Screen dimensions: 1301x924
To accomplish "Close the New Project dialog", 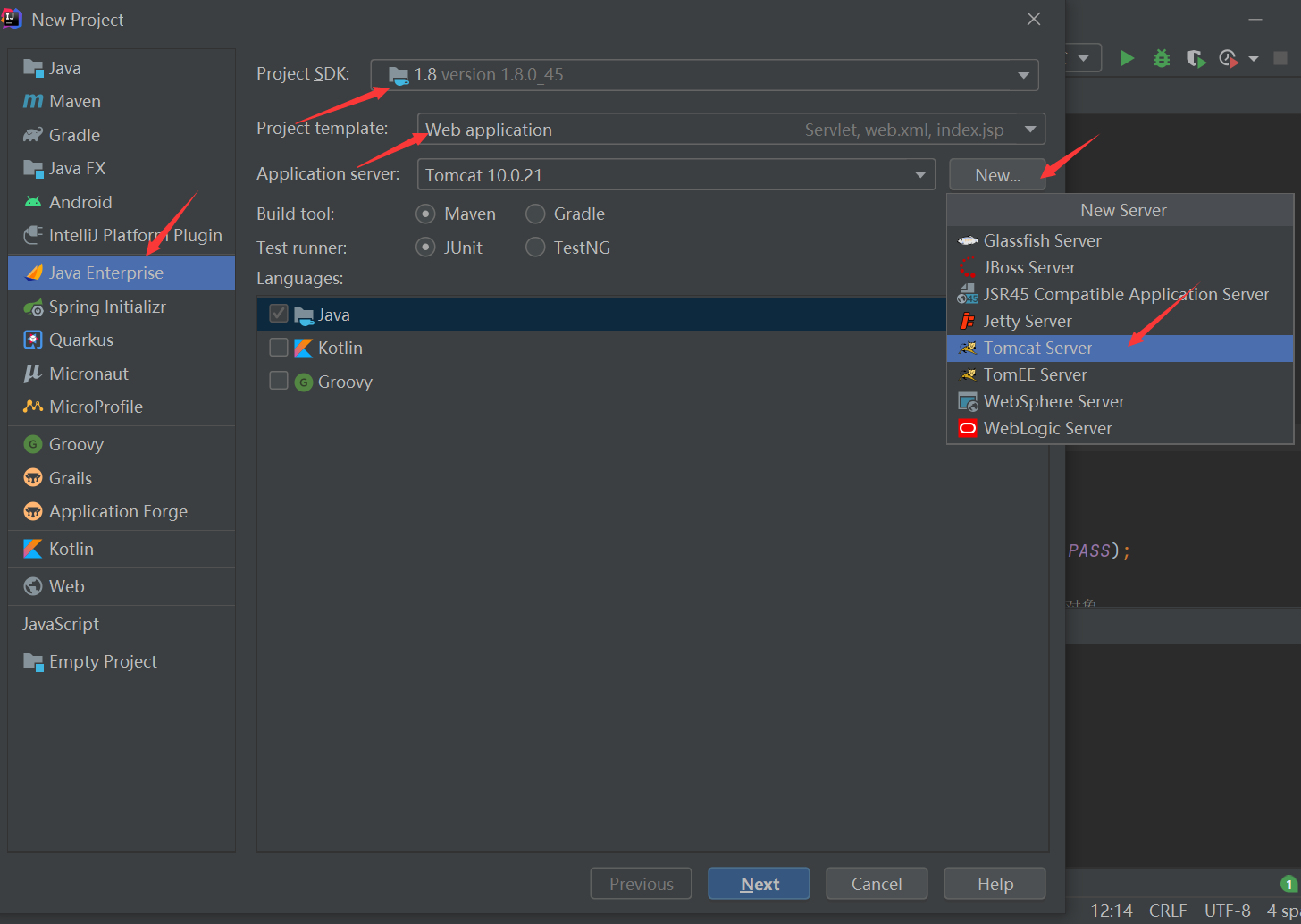I will pyautogui.click(x=1034, y=19).
